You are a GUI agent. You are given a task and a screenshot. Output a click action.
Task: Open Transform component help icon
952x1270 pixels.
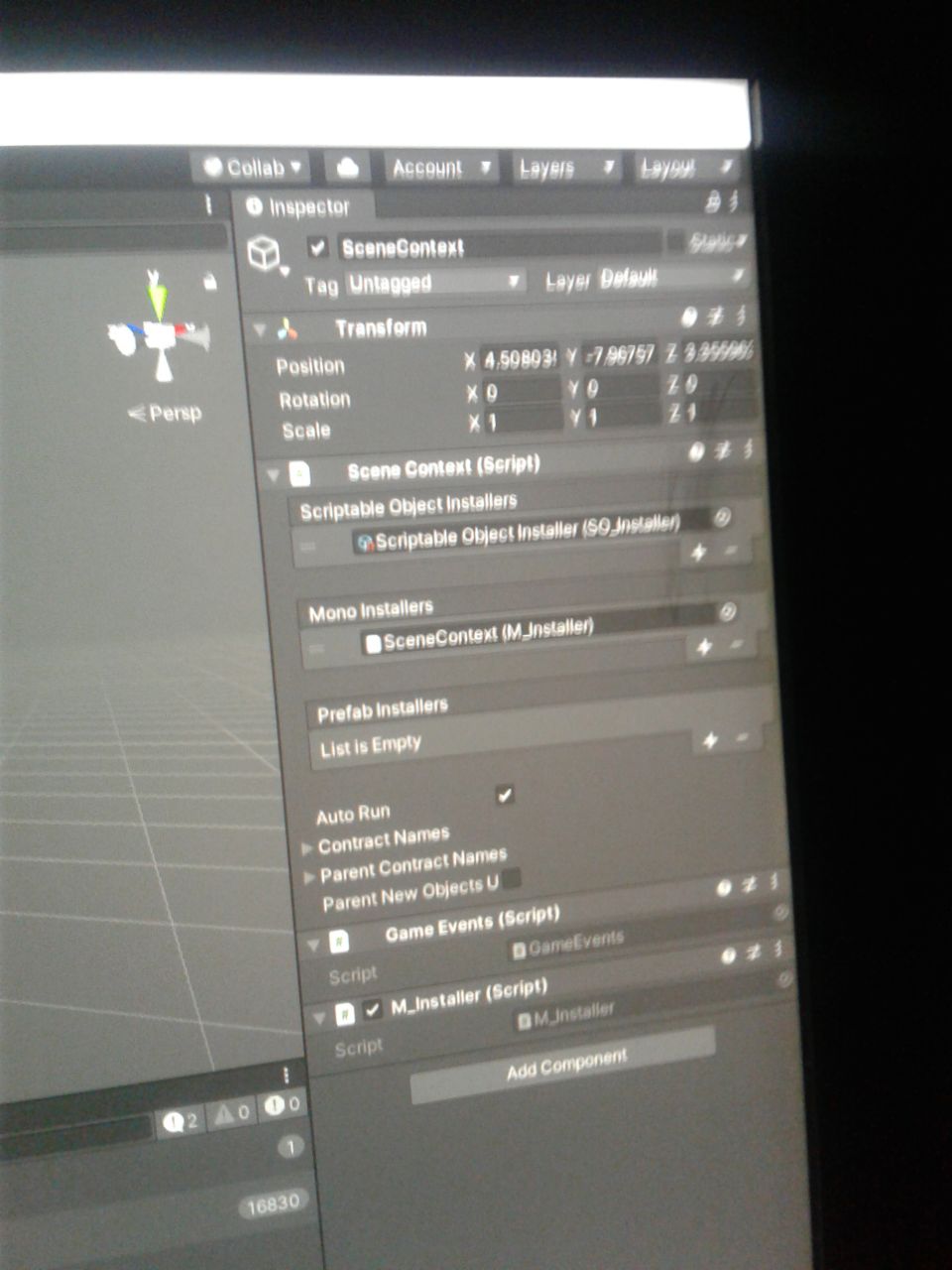tap(690, 317)
